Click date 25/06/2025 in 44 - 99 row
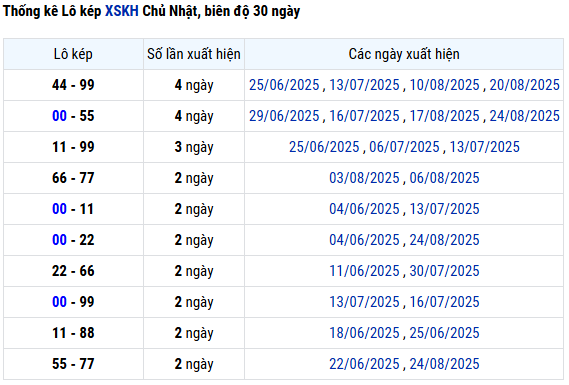The image size is (569, 385). [x=284, y=85]
